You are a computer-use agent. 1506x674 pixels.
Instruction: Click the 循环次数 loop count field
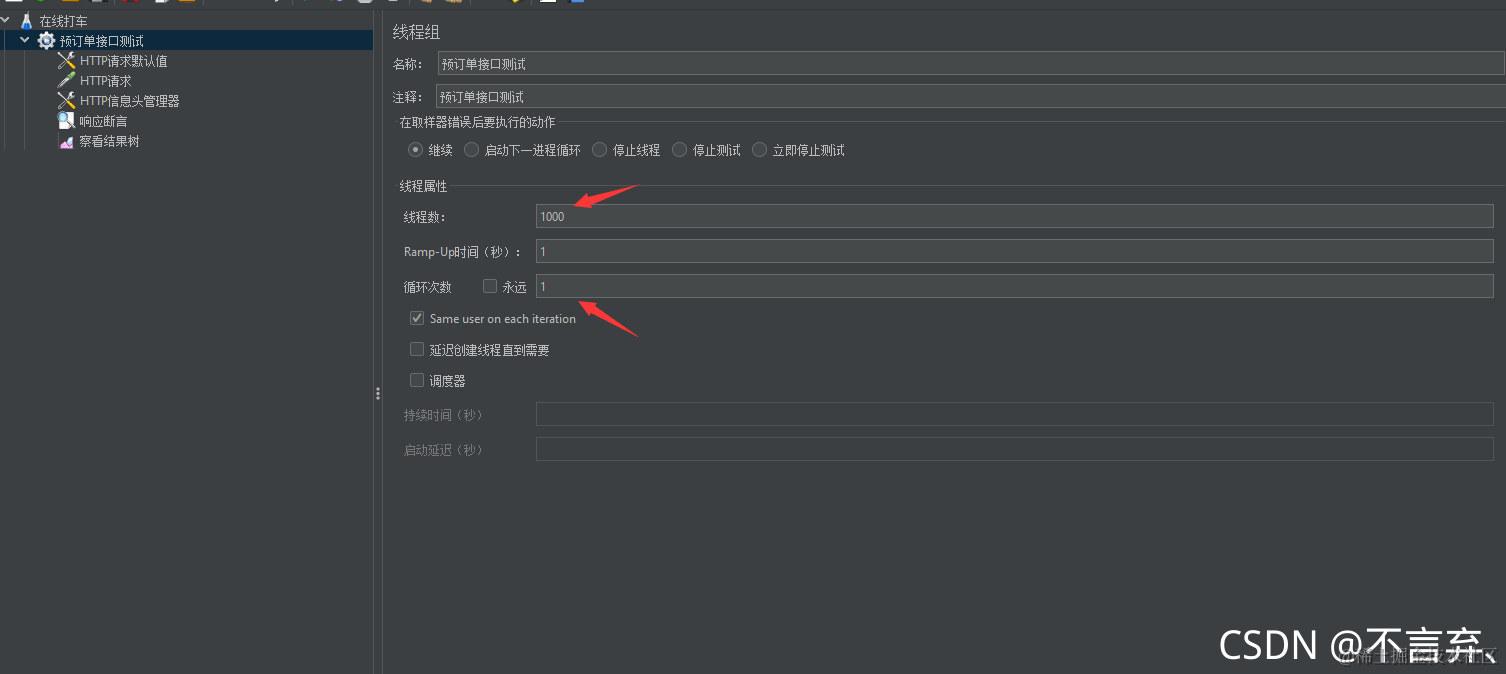click(x=1015, y=286)
